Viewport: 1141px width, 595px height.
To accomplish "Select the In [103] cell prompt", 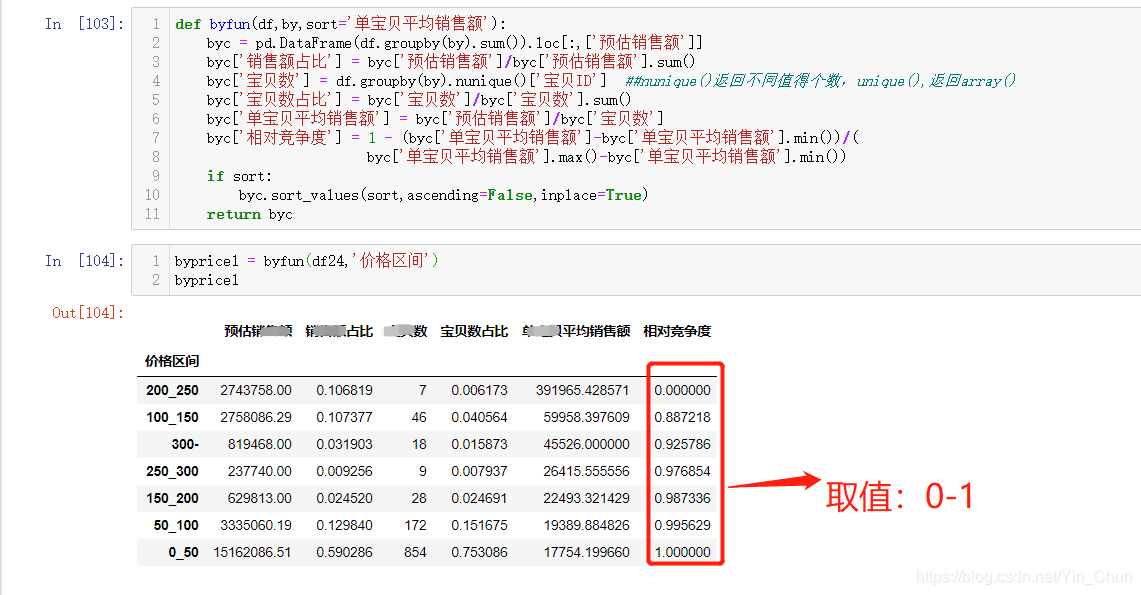I will [x=84, y=24].
